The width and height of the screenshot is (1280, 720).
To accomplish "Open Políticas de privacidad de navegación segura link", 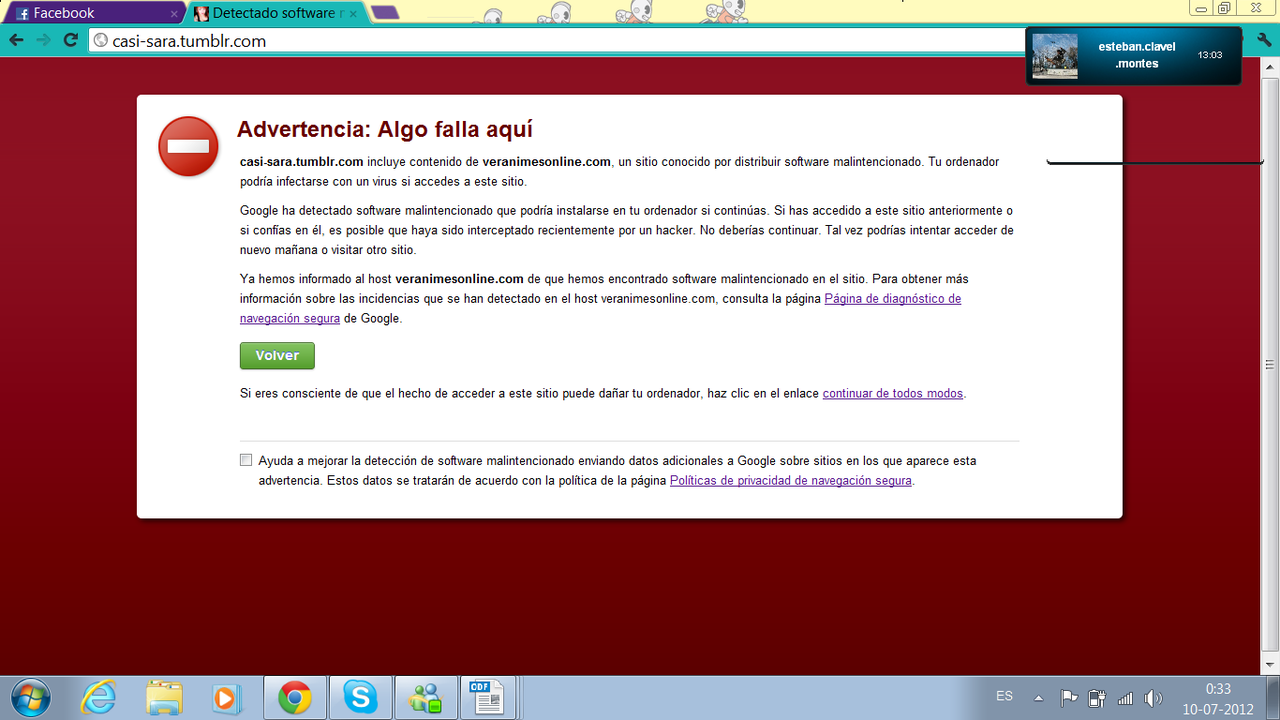I will pyautogui.click(x=791, y=481).
